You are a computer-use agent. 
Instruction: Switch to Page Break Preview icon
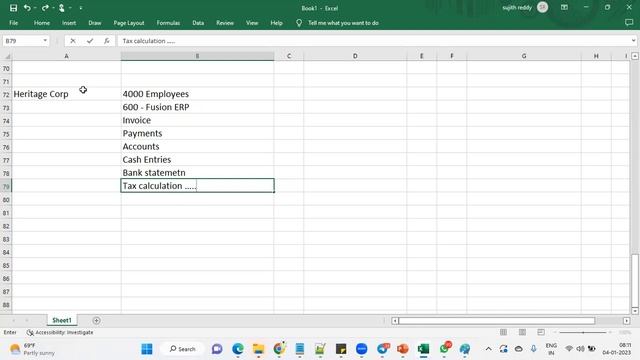tap(541, 332)
